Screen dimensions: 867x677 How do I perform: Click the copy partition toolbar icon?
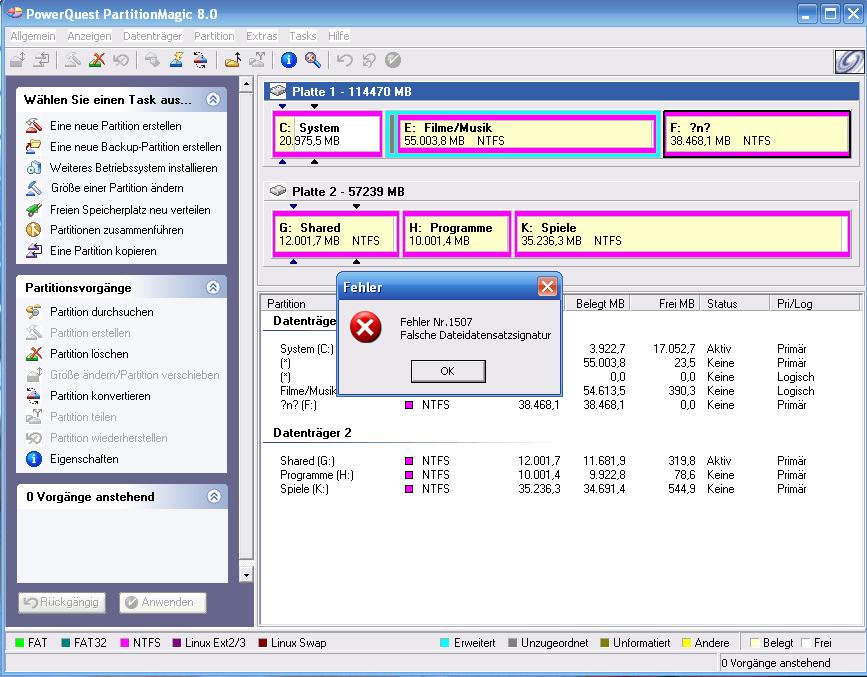click(41, 60)
